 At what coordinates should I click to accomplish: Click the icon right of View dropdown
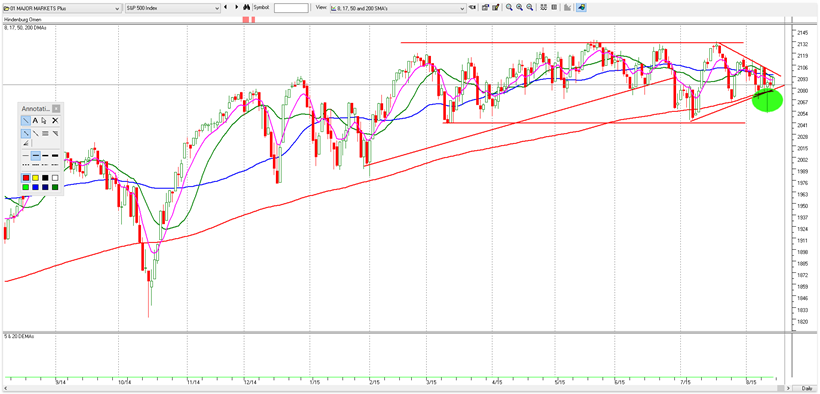(x=472, y=7)
